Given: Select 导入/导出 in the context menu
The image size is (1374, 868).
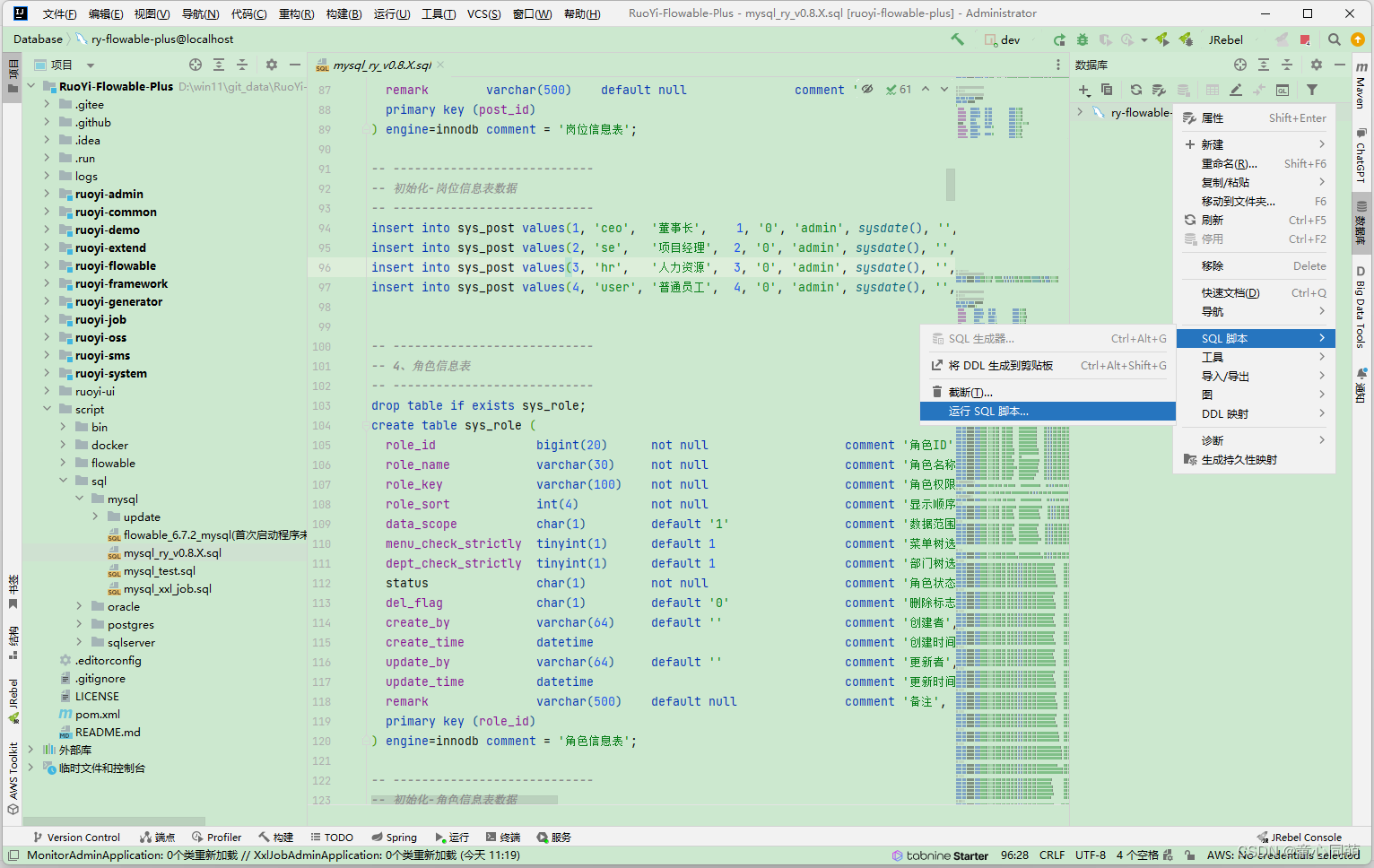Looking at the screenshot, I should [x=1255, y=376].
